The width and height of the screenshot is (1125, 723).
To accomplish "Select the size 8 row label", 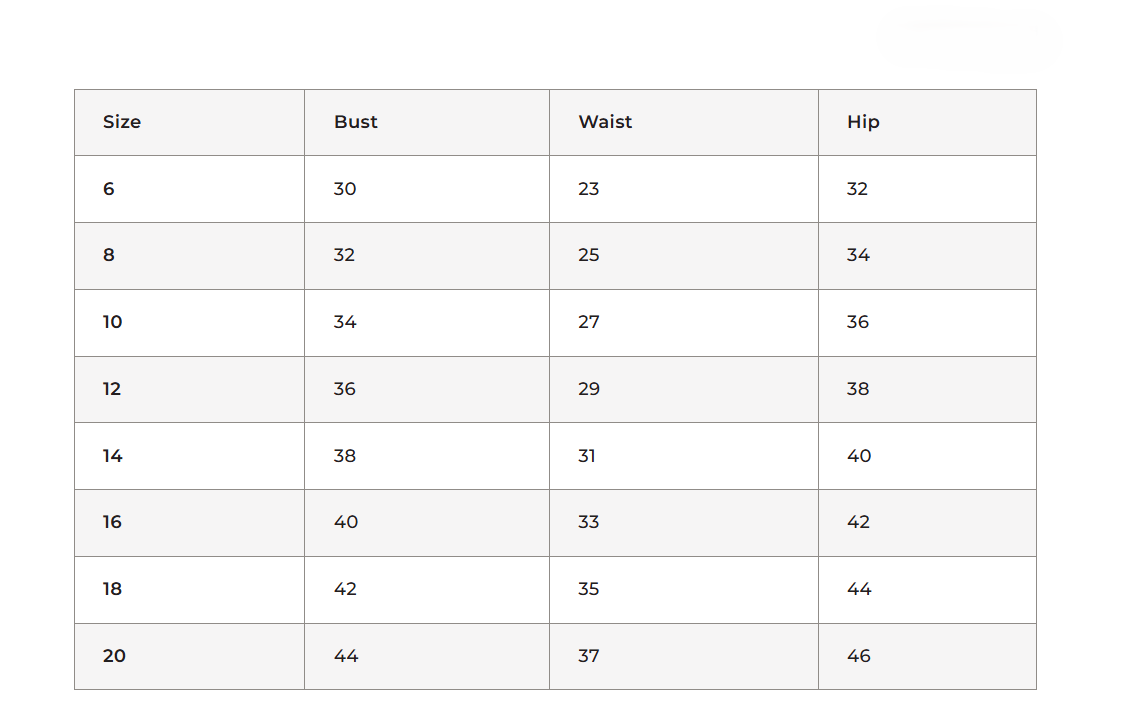I will (x=108, y=255).
